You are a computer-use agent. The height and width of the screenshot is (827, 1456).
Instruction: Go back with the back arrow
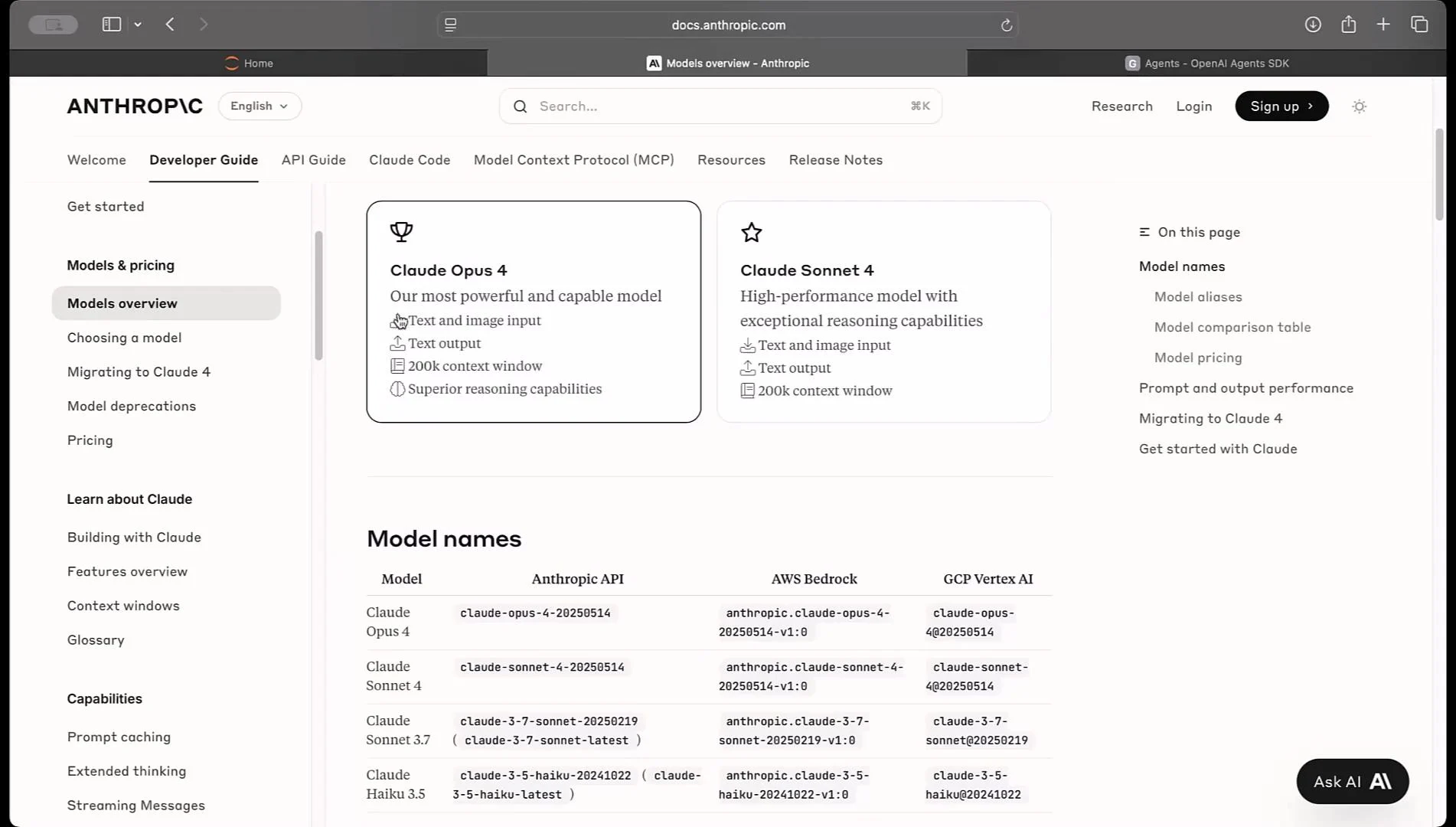pyautogui.click(x=170, y=25)
